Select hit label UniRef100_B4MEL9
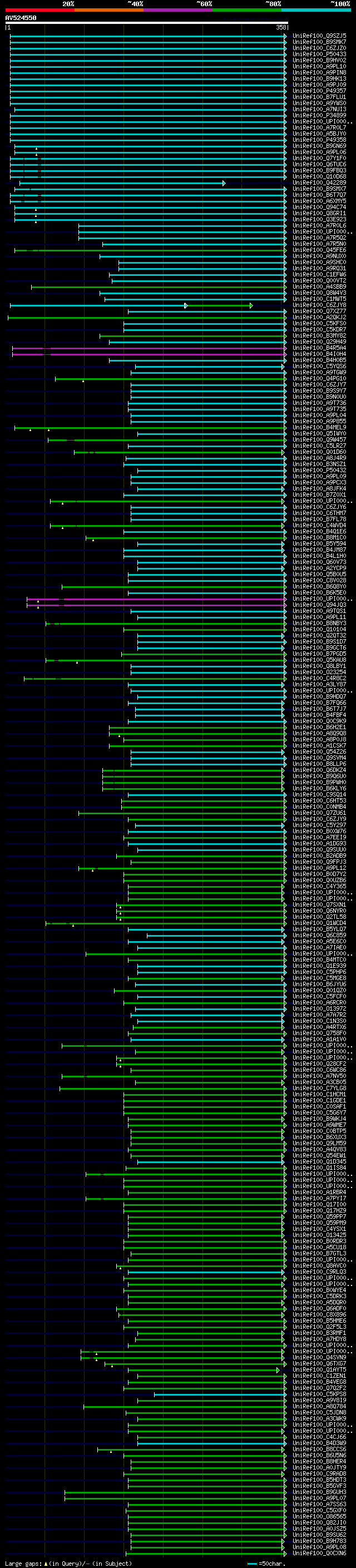 [319, 428]
